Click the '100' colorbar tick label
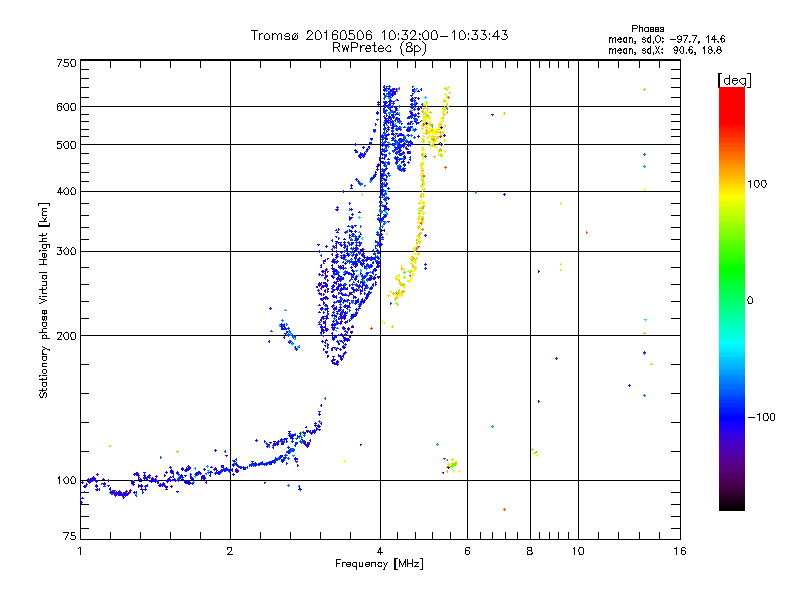This screenshot has height=600, width=800. point(757,184)
